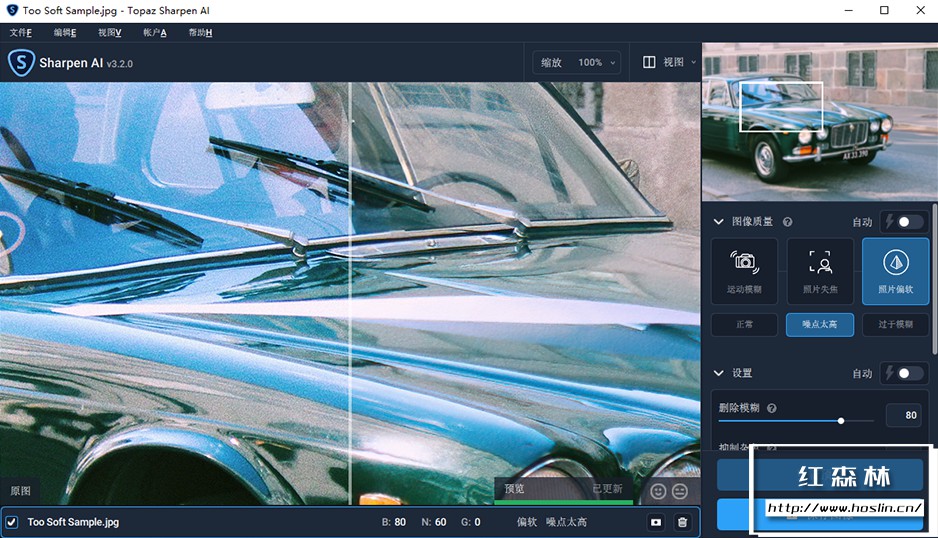The width and height of the screenshot is (938, 538).
Task: Click the split comparison divider line
Action: pyautogui.click(x=350, y=293)
